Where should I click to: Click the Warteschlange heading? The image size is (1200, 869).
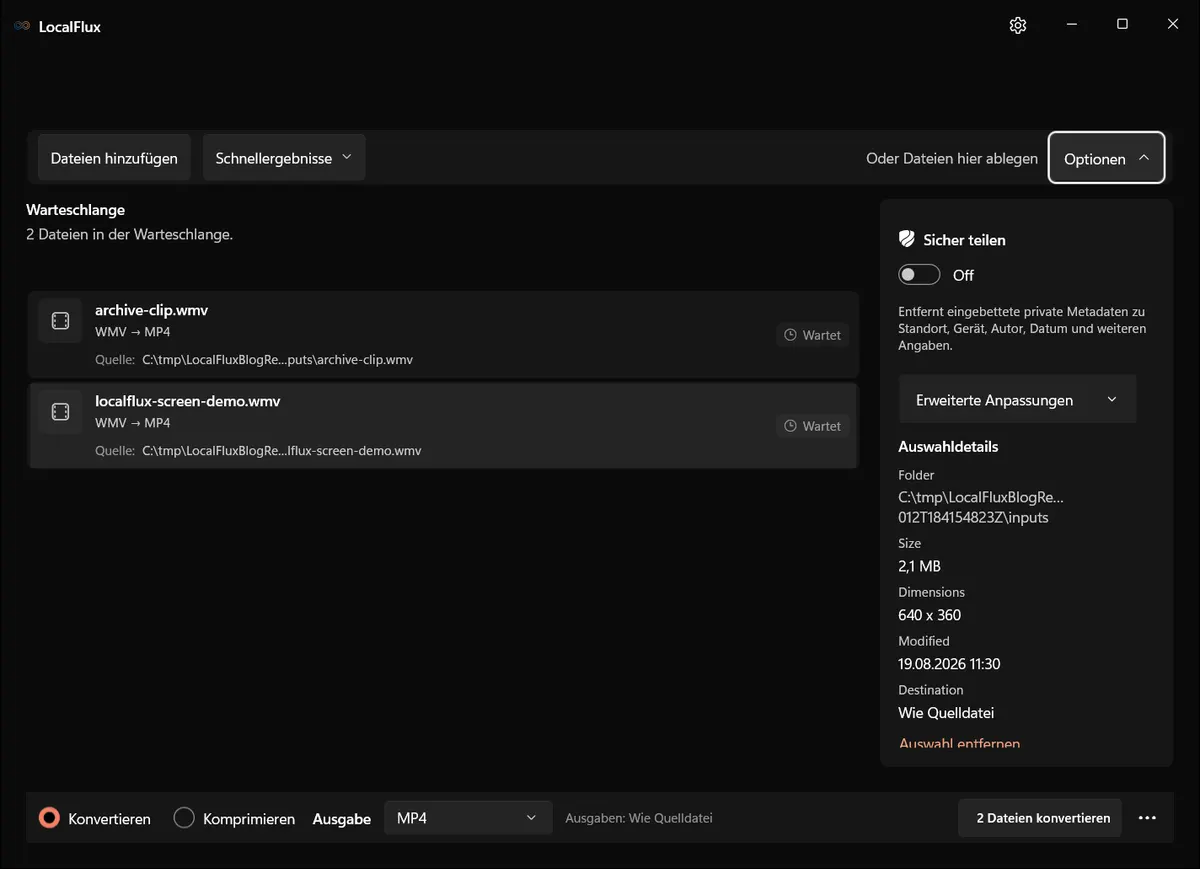tap(75, 210)
